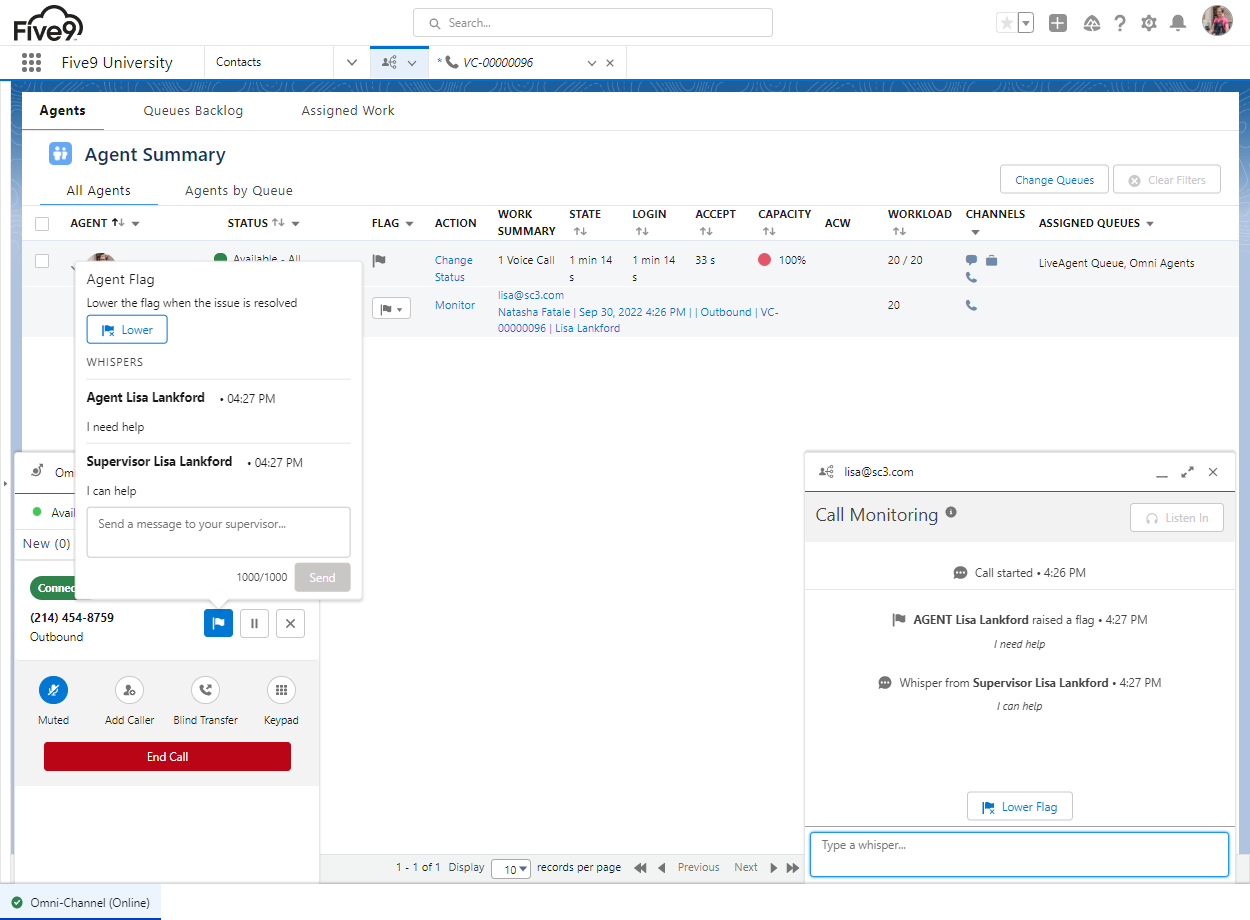Switch to the Agents by Queue tab
This screenshot has width=1250, height=920.
point(238,191)
